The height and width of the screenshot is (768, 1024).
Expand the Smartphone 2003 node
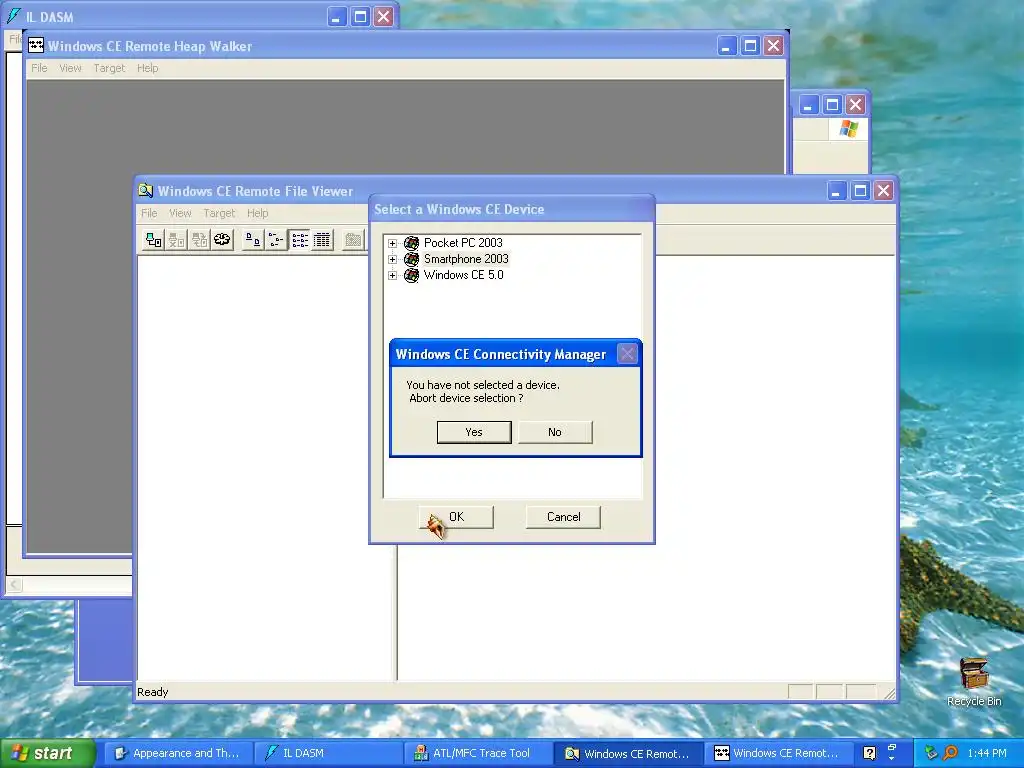point(392,259)
